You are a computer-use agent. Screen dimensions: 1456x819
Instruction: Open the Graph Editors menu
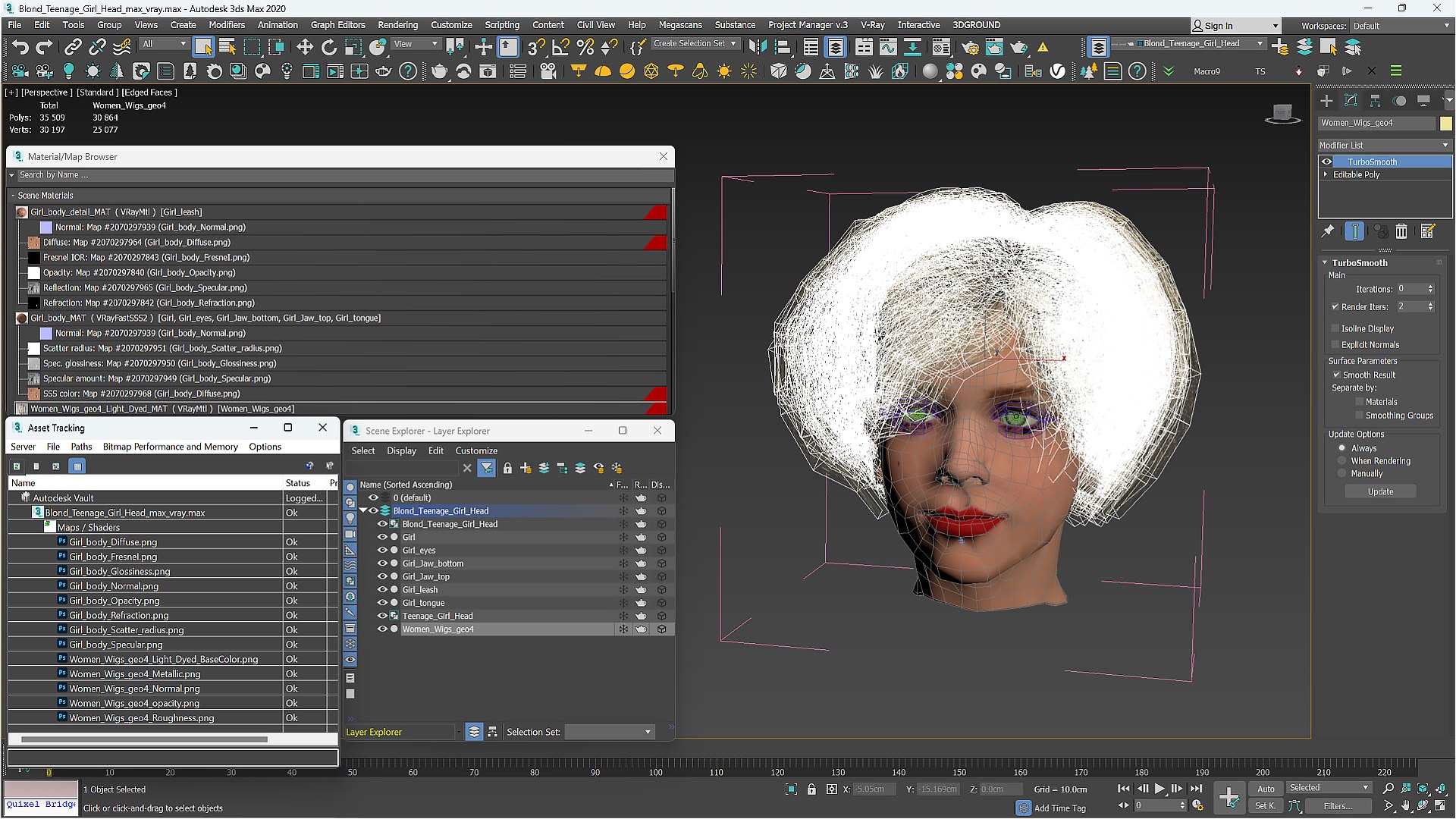coord(337,25)
